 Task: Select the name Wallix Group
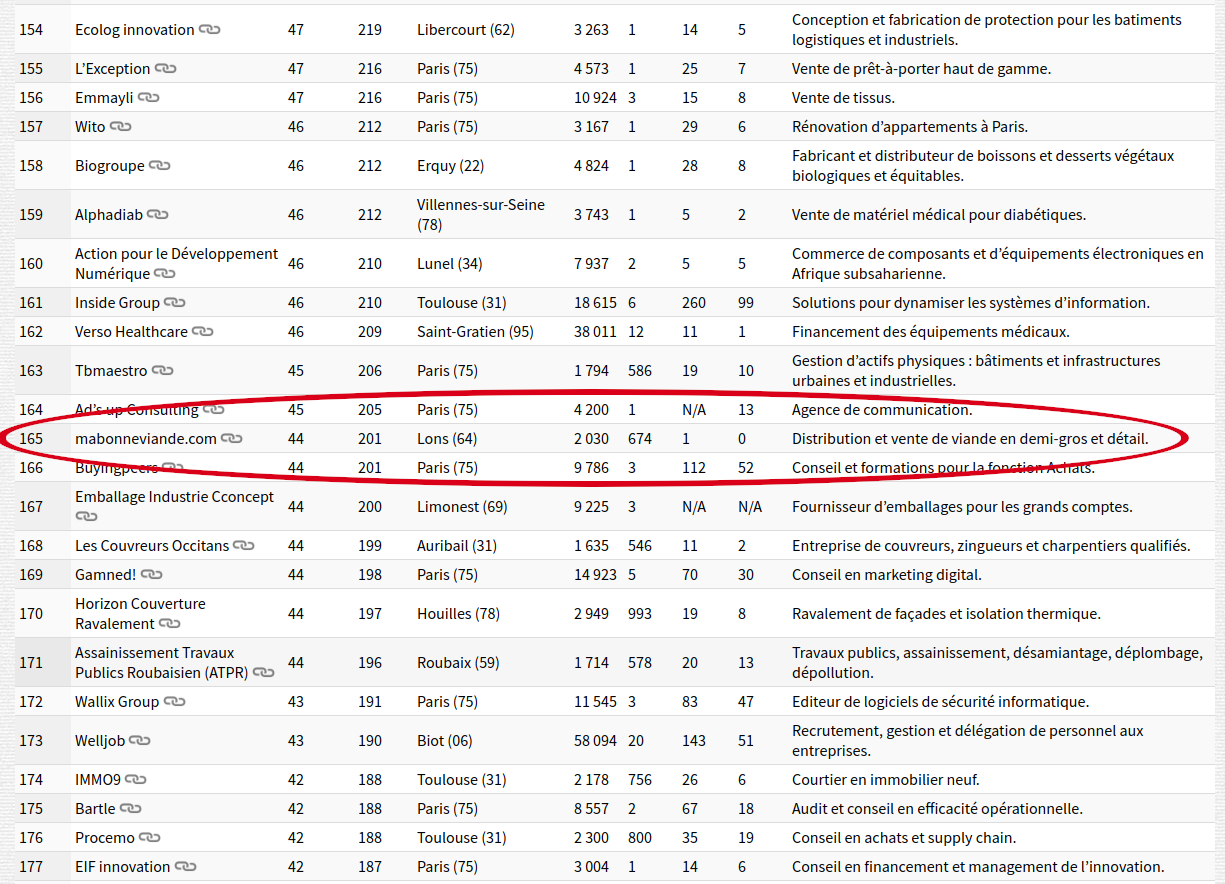click(117, 702)
